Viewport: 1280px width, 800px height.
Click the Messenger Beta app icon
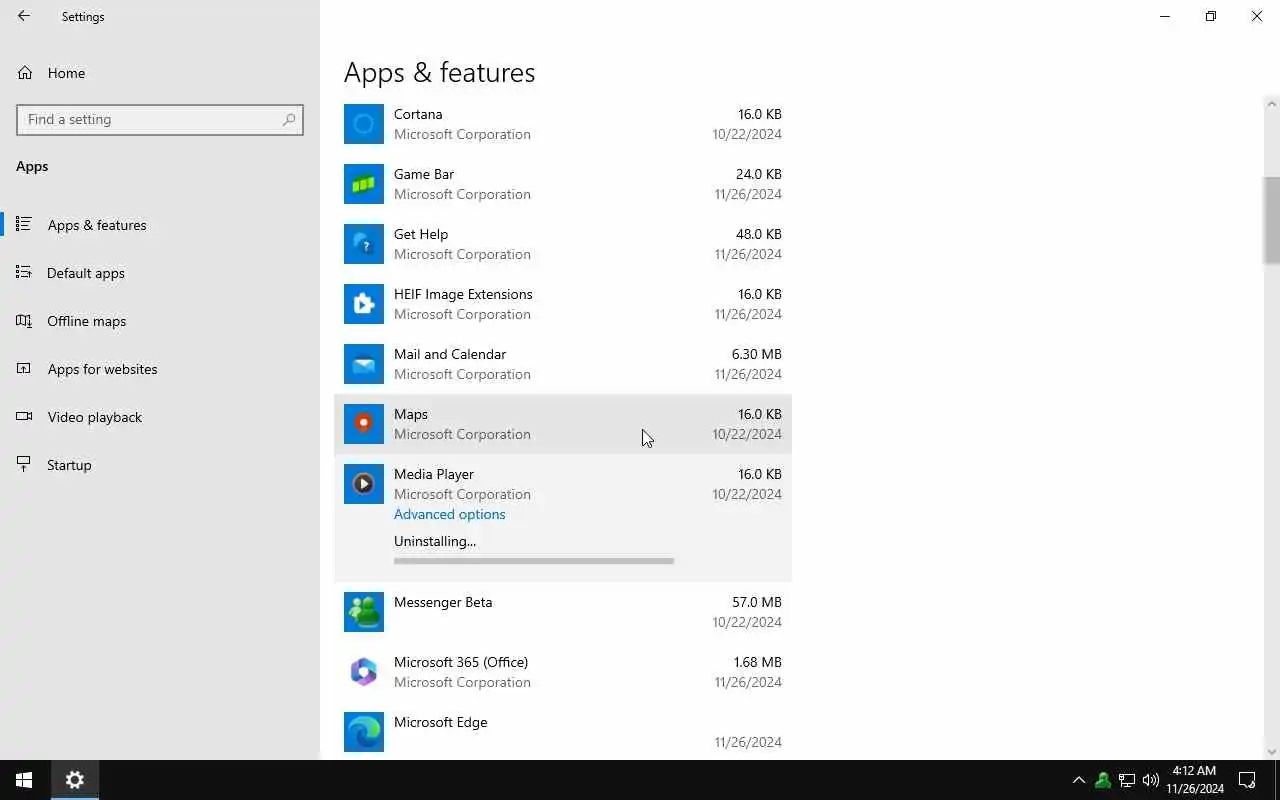[364, 612]
